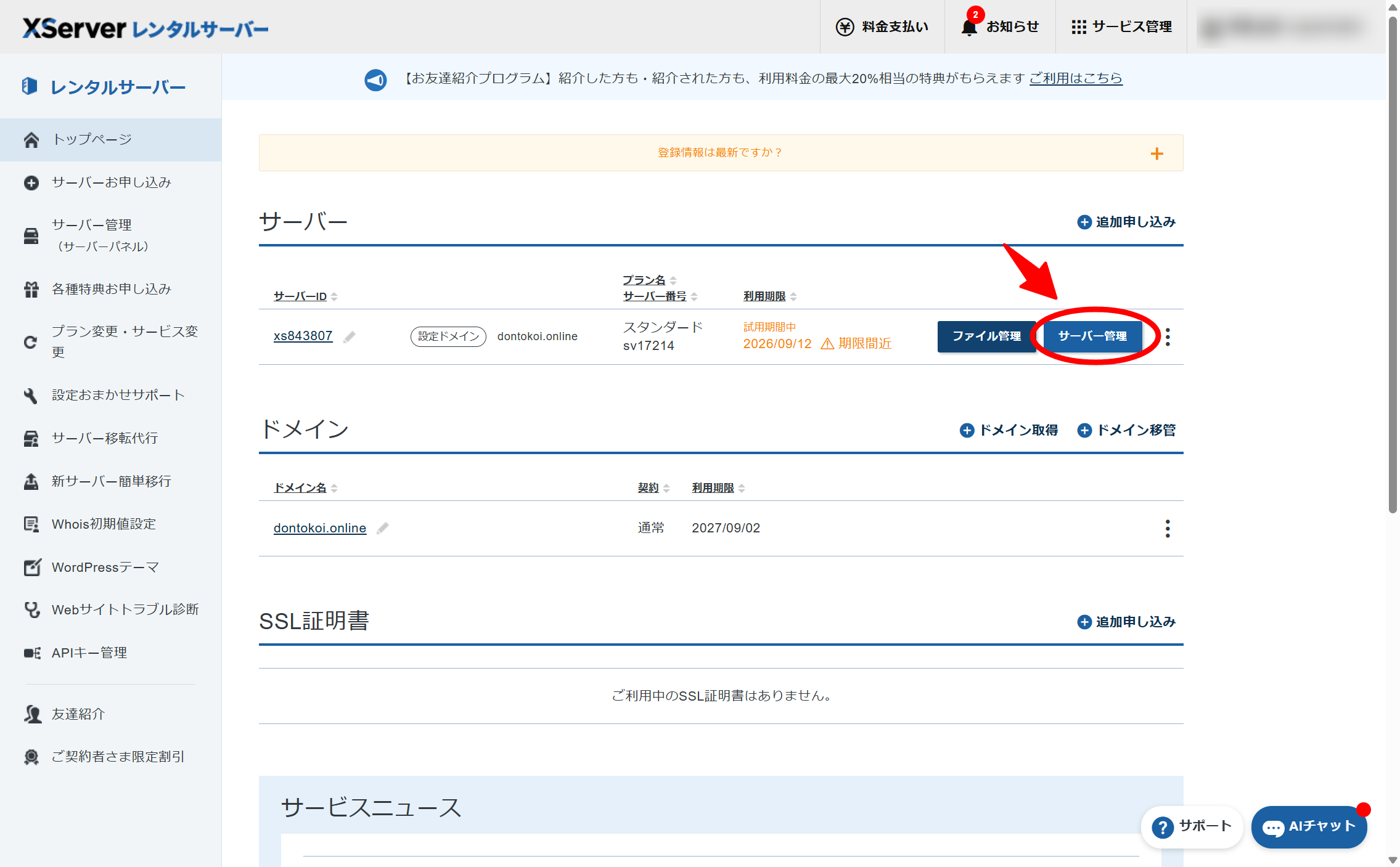Click the XServer レンタルサーバー logo

(x=145, y=28)
